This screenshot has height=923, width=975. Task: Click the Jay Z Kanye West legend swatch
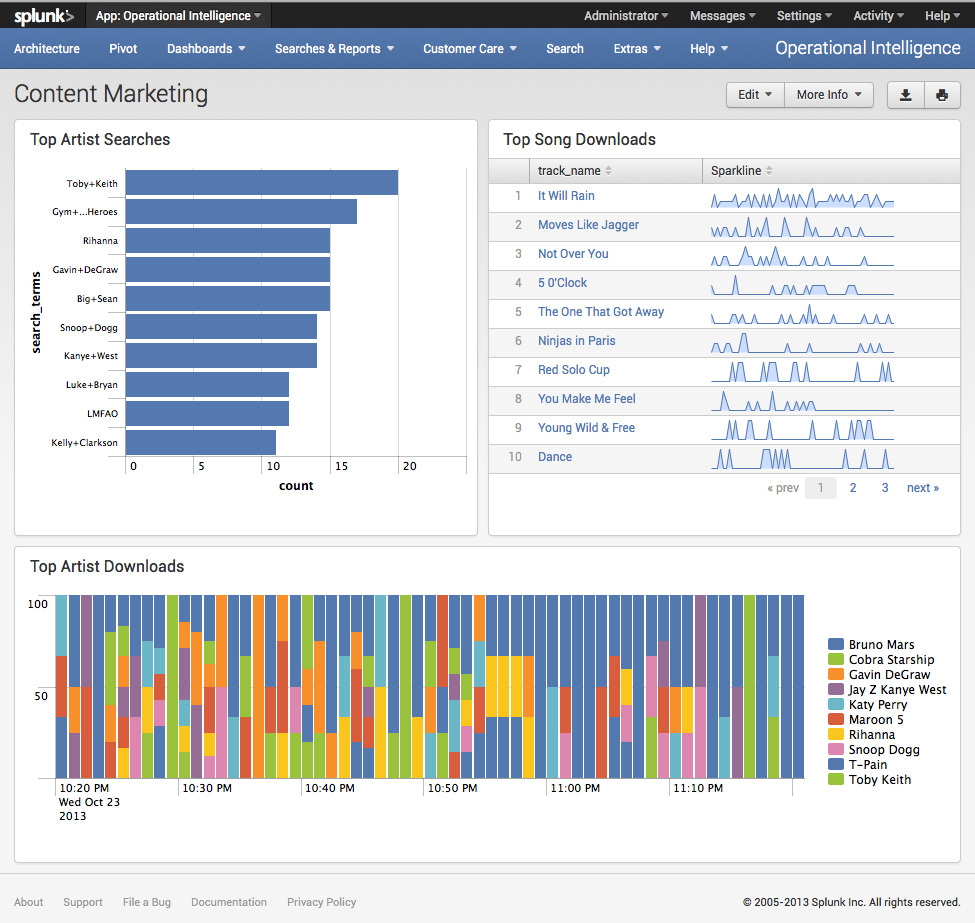[836, 689]
